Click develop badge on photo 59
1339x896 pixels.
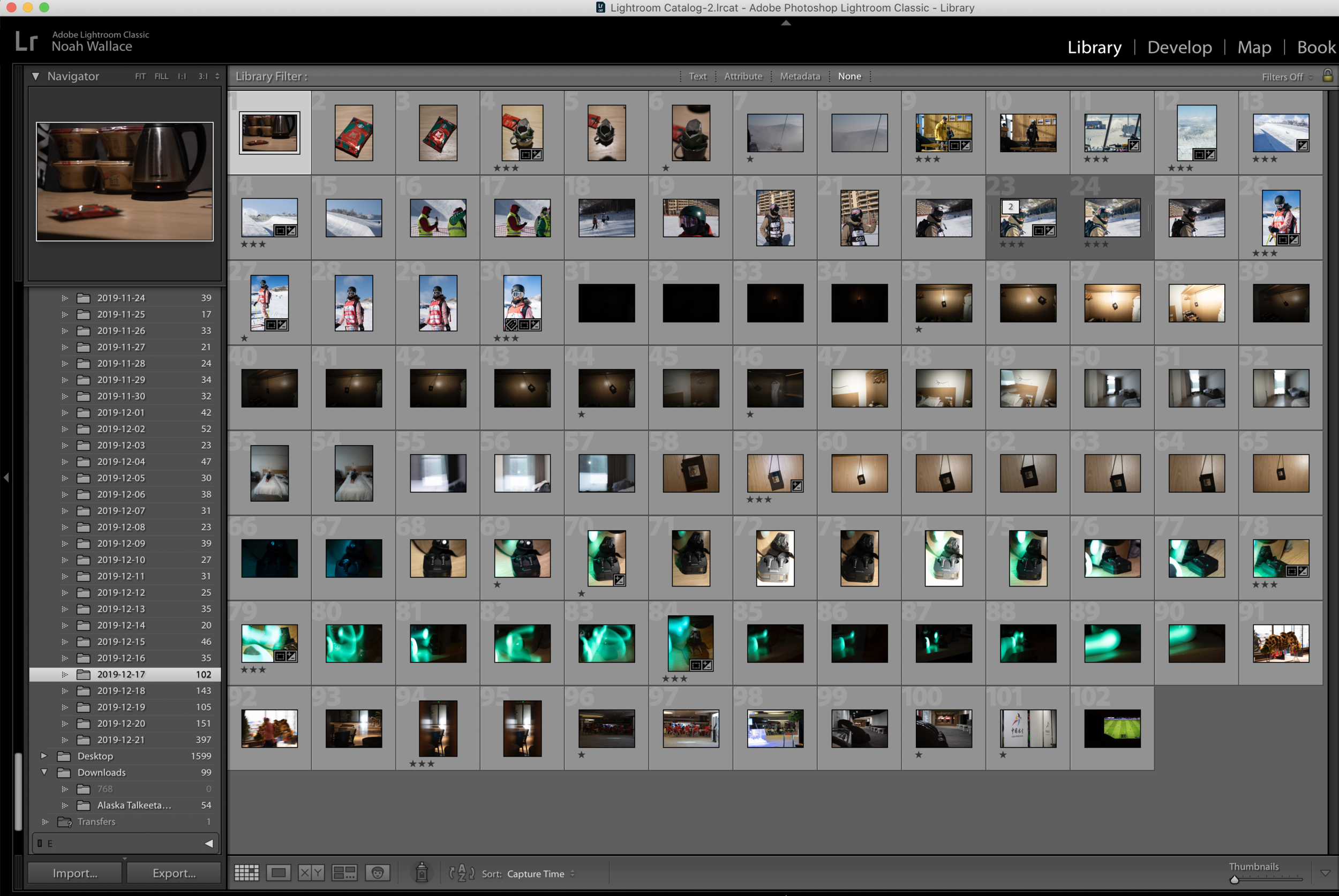click(x=796, y=486)
